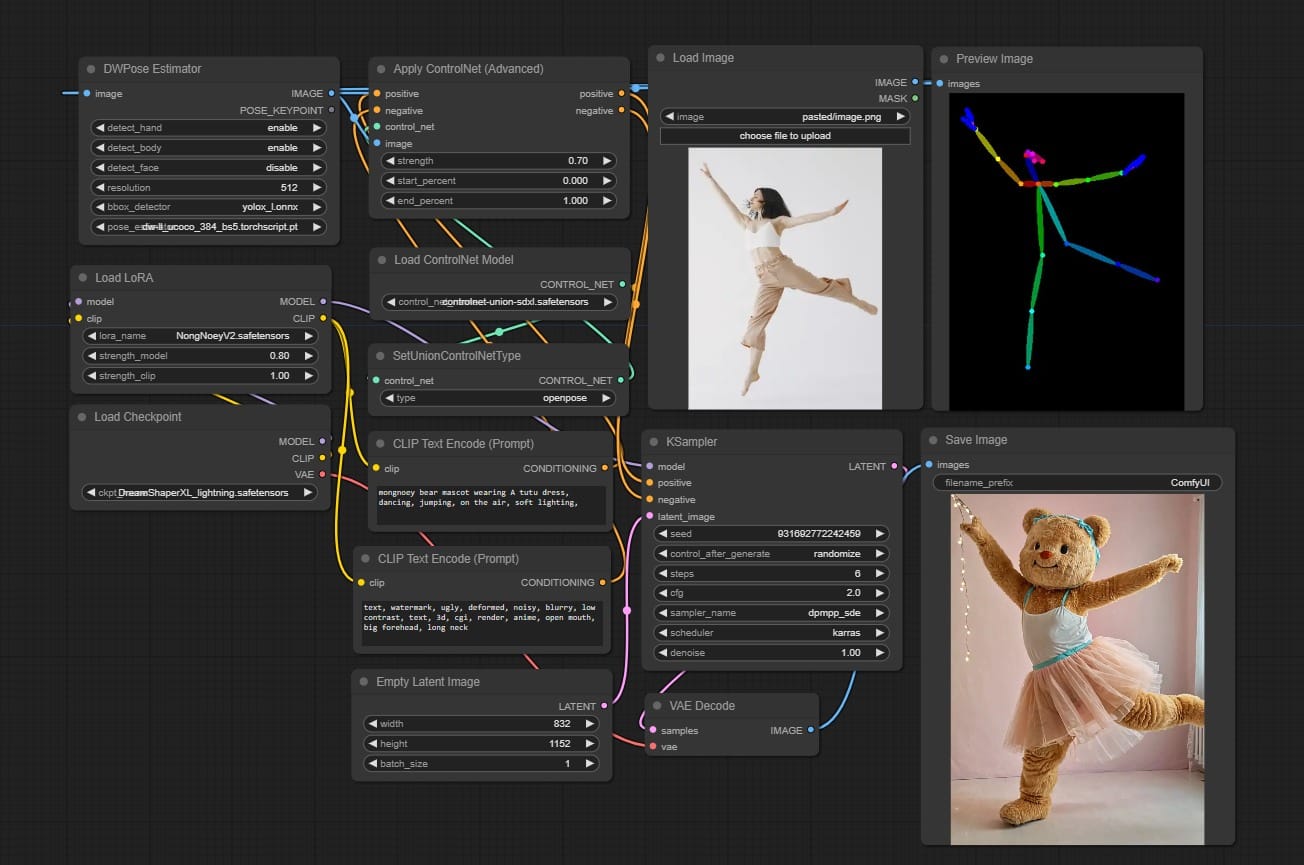Click the denoise value slider field
The height and width of the screenshot is (865, 1304).
(771, 653)
